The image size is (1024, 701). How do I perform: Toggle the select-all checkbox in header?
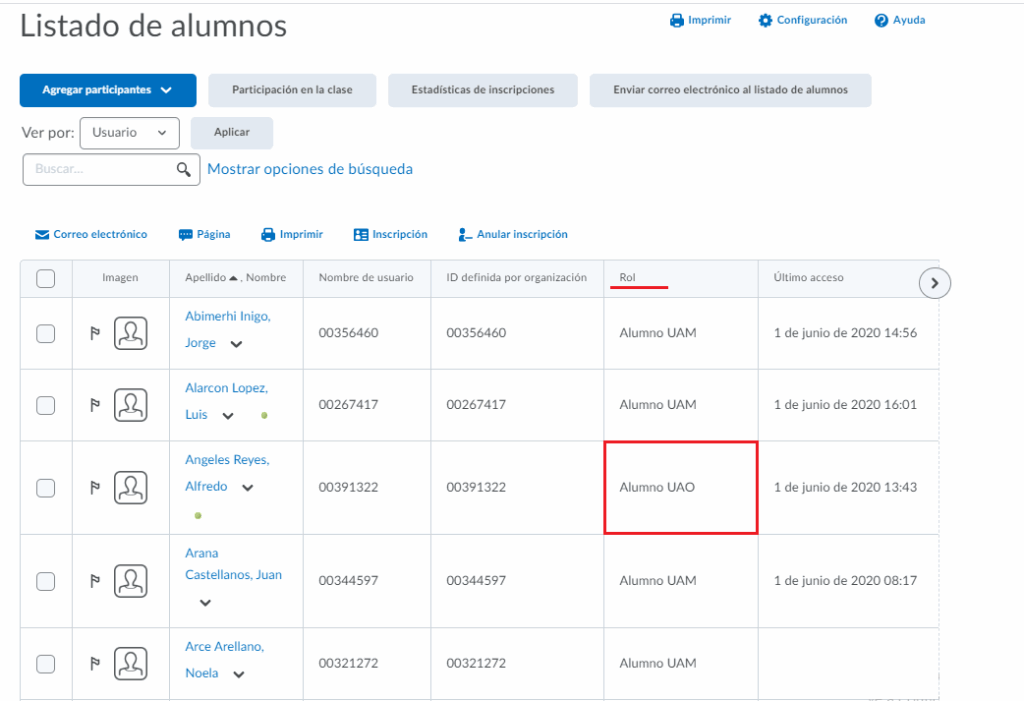(46, 279)
